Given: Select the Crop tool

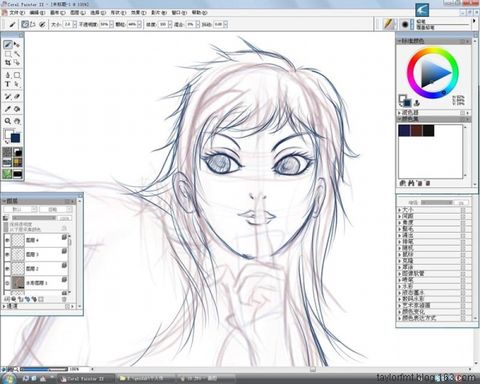Looking at the screenshot, I should pos(8,62).
